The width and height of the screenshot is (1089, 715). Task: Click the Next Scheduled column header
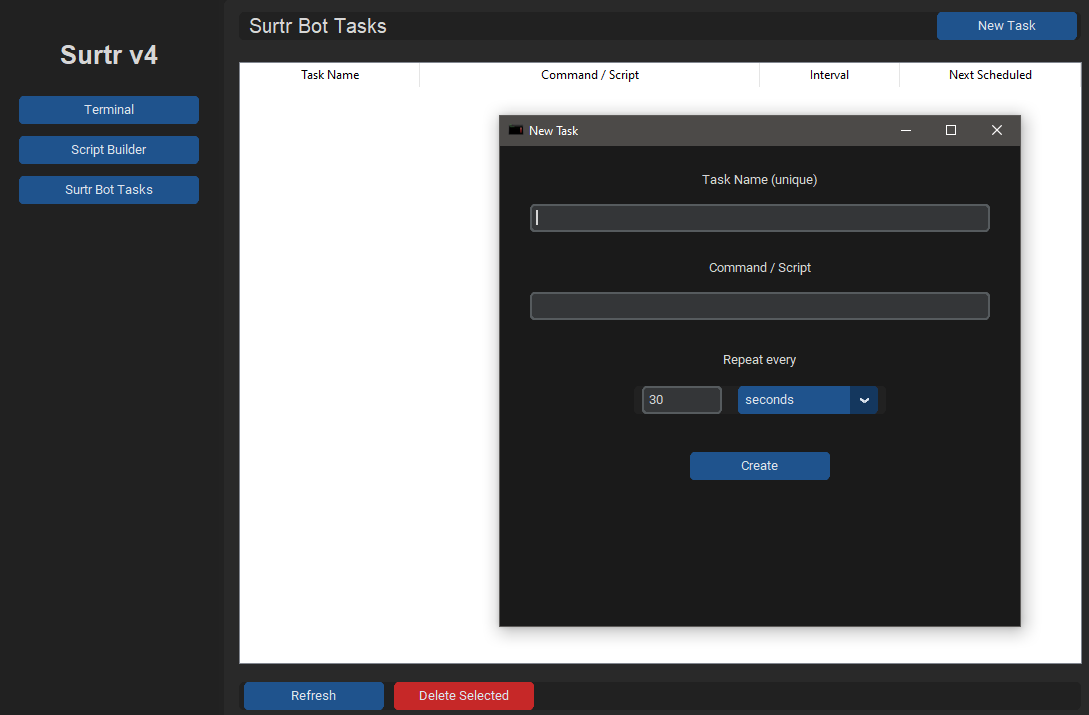(990, 74)
